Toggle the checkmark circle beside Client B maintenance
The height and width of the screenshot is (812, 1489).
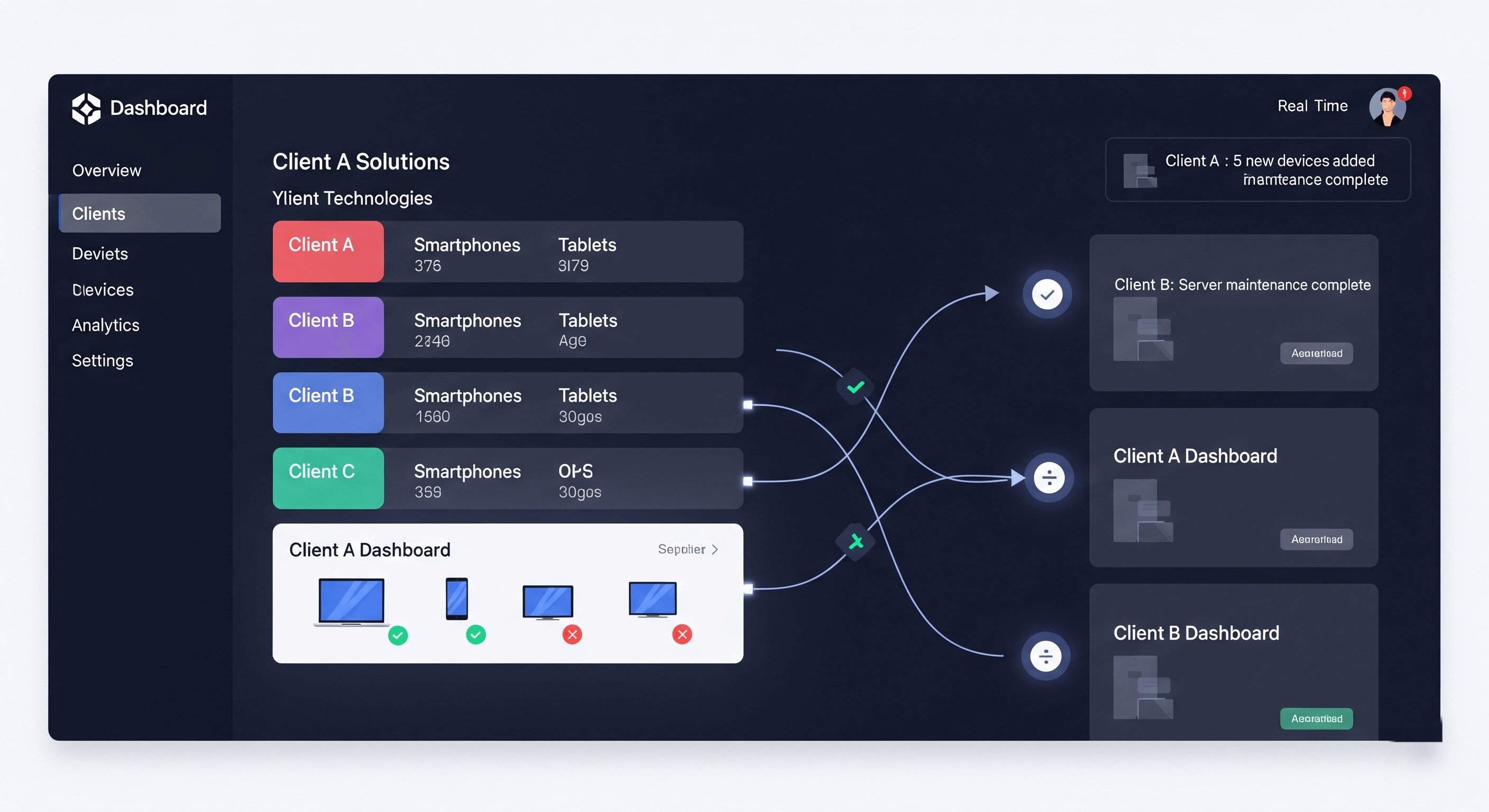coord(1047,294)
